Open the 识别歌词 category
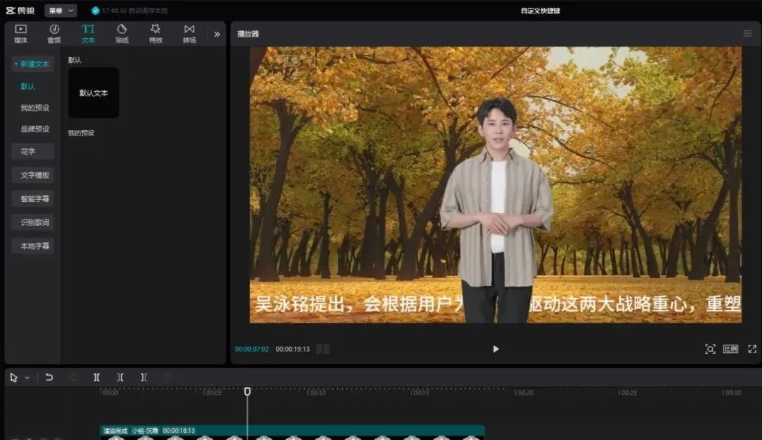The width and height of the screenshot is (762, 440). pos(32,222)
